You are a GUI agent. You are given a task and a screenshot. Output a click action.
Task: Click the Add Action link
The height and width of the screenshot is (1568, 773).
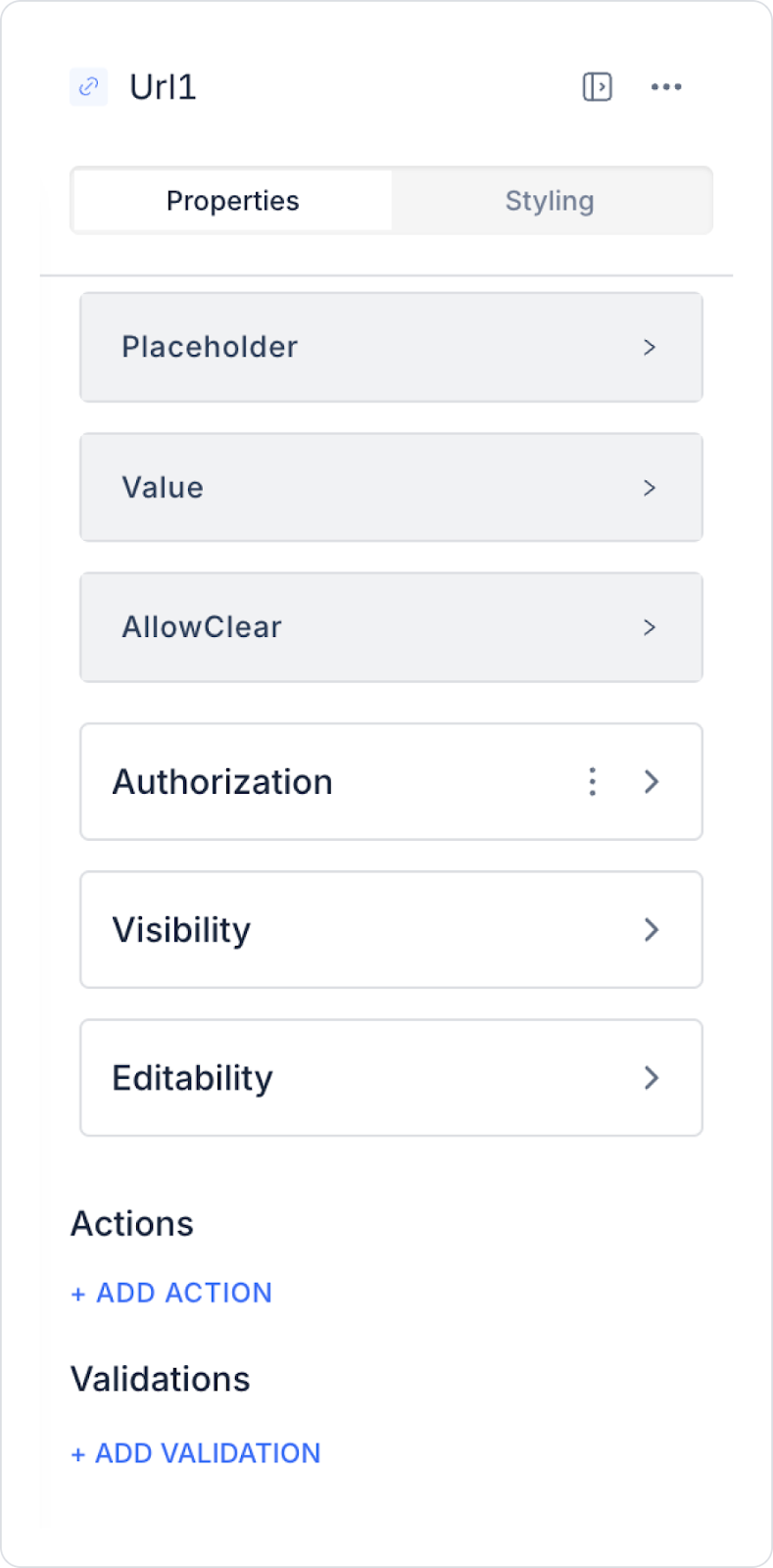coord(172,1293)
